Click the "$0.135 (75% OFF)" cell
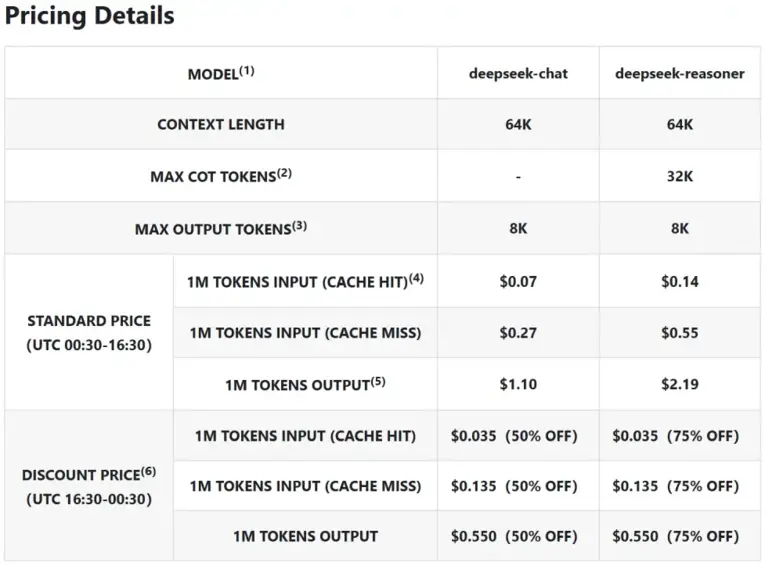This screenshot has width=783, height=566. [x=680, y=486]
